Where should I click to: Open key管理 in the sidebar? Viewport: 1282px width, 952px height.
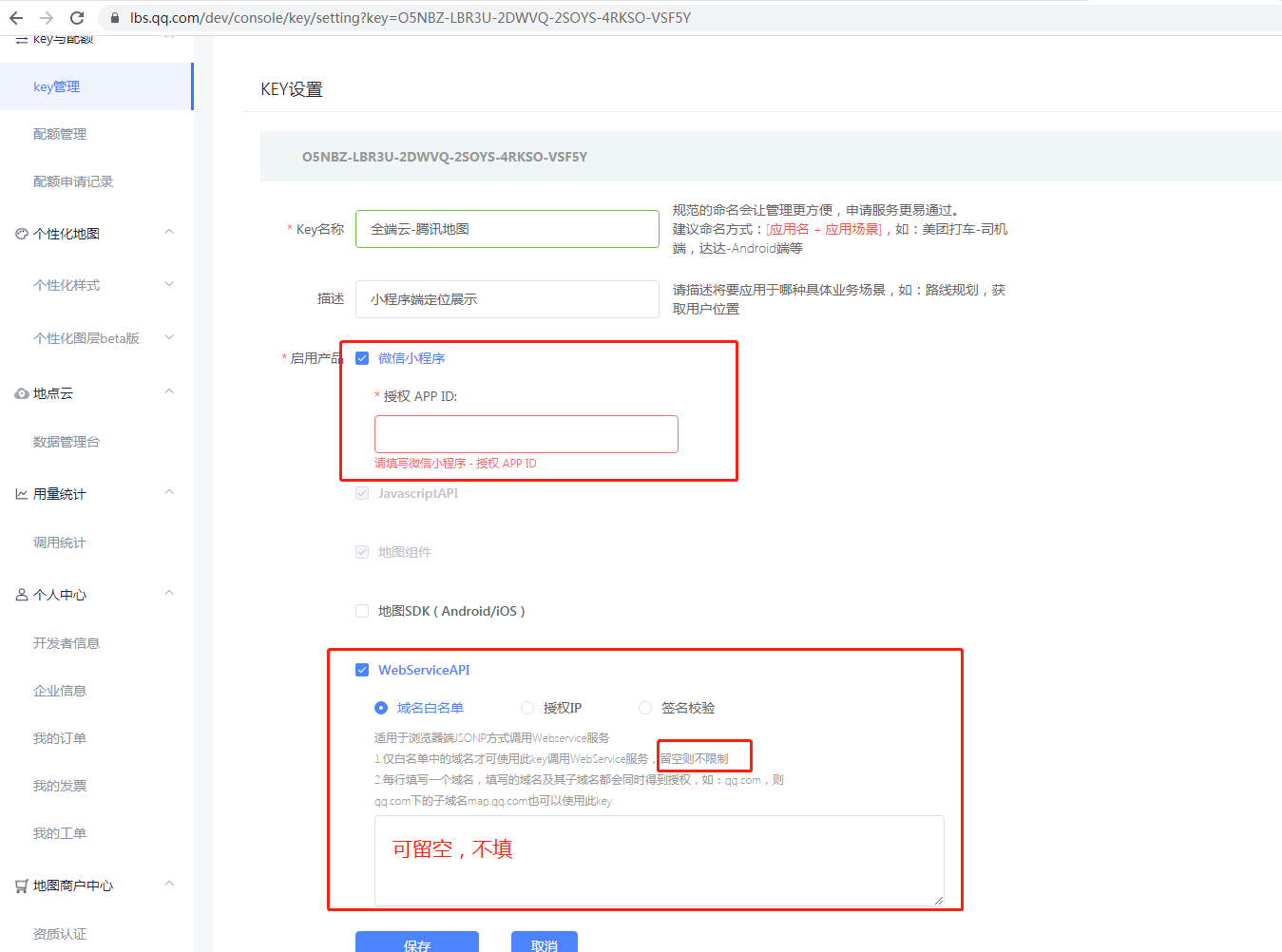[x=96, y=86]
